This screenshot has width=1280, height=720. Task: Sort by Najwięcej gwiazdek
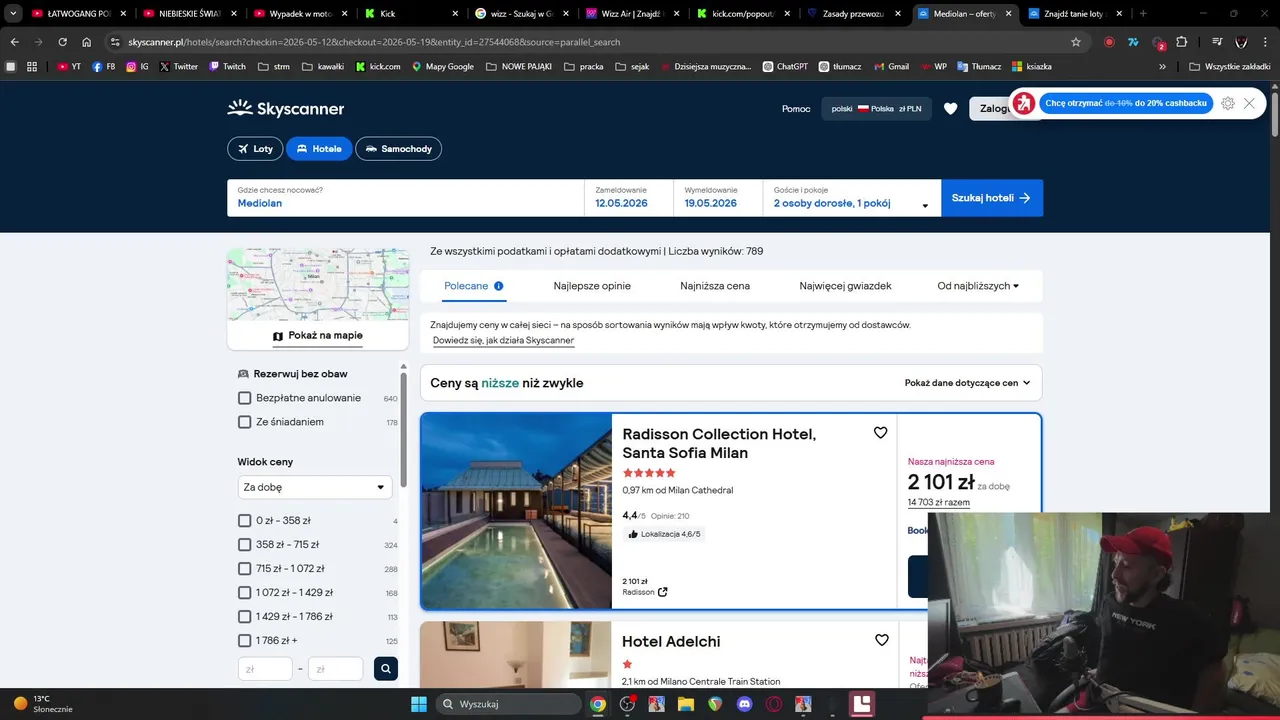click(x=845, y=286)
